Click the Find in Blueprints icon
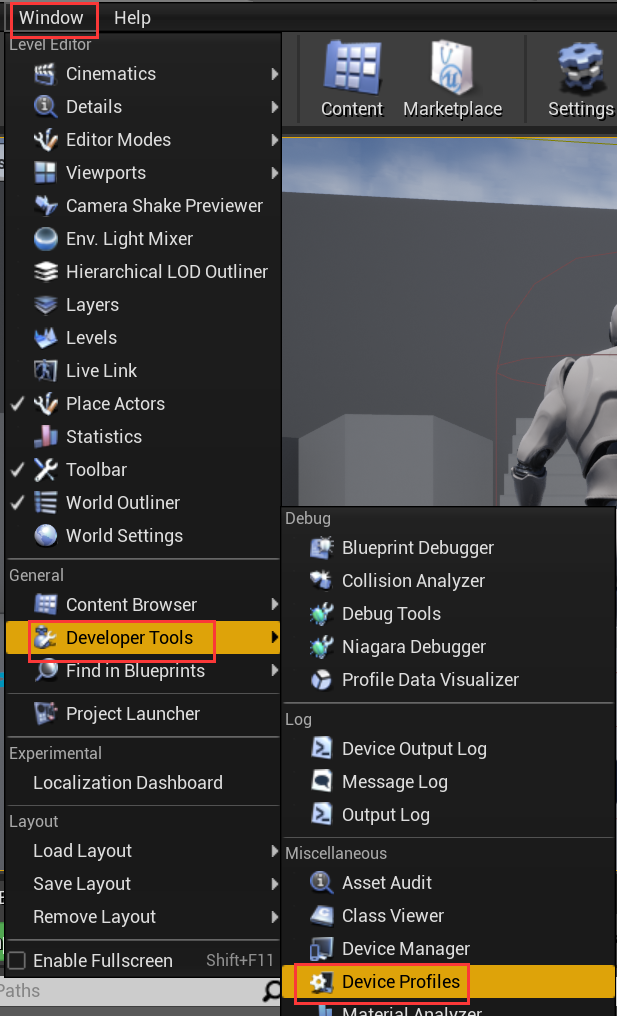Screen dimensions: 617x1016 click(45, 671)
